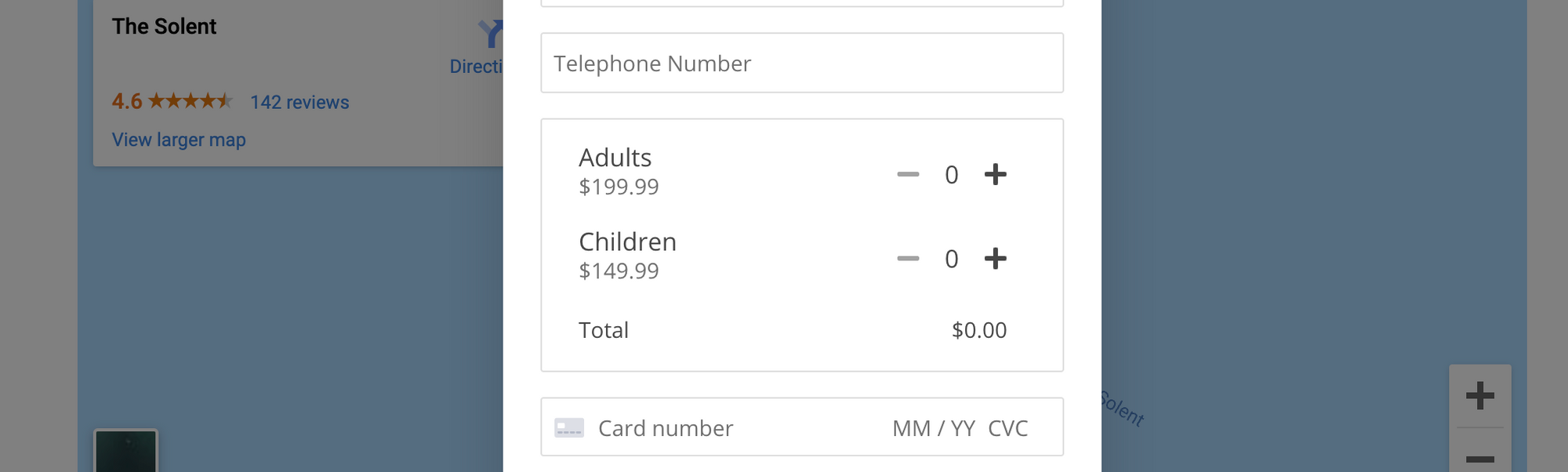Image resolution: width=1568 pixels, height=472 pixels.
Task: Remove a Children ticket with minus
Action: pos(908,258)
